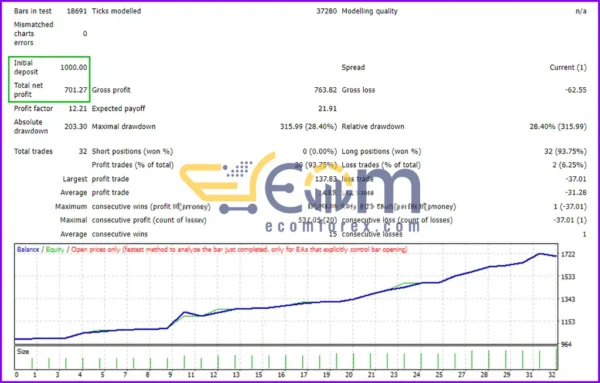Click the "Profit factor" label
The height and width of the screenshot is (383, 600).
pos(33,108)
